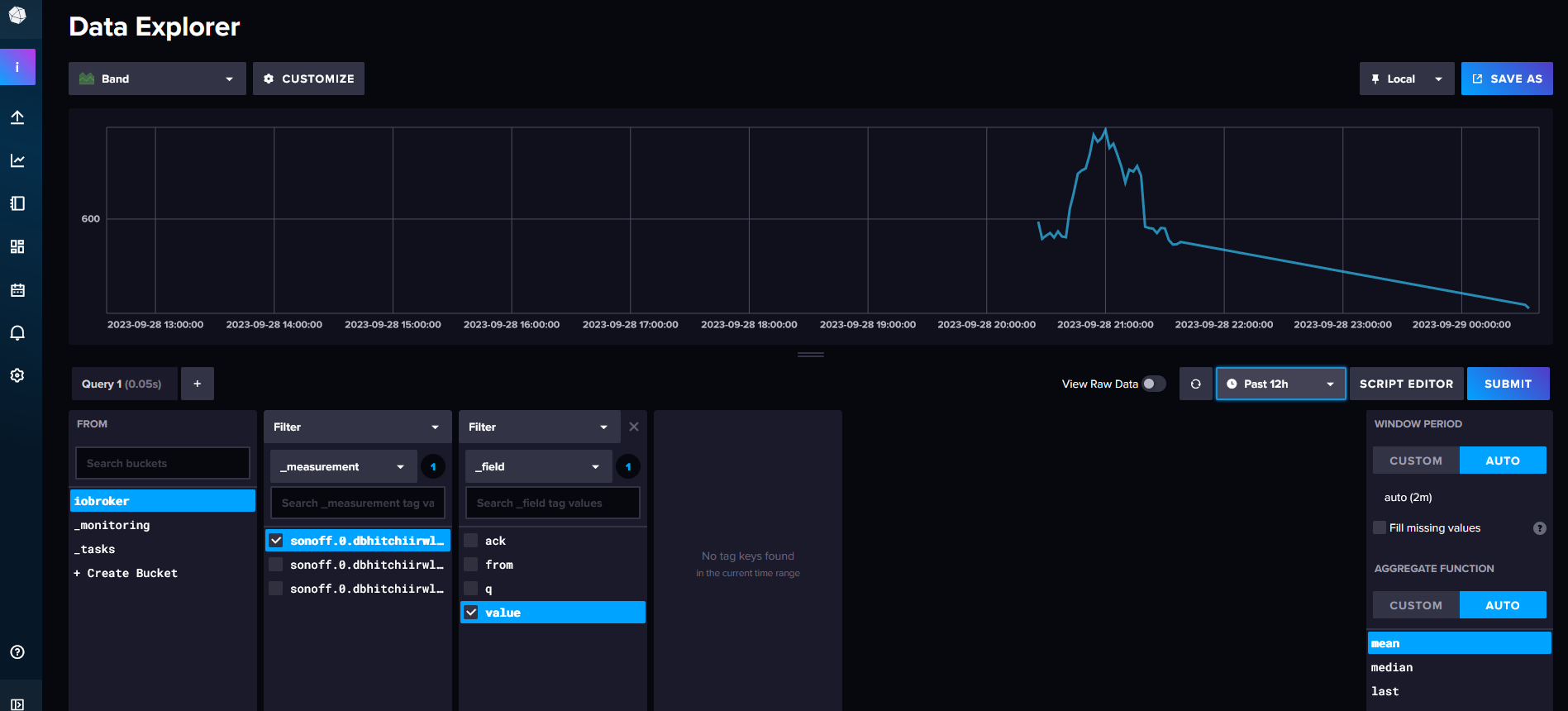This screenshot has width=1568, height=711.
Task: Check the second sonoff.0.dbhitchiirwl measurement
Action: (x=276, y=565)
